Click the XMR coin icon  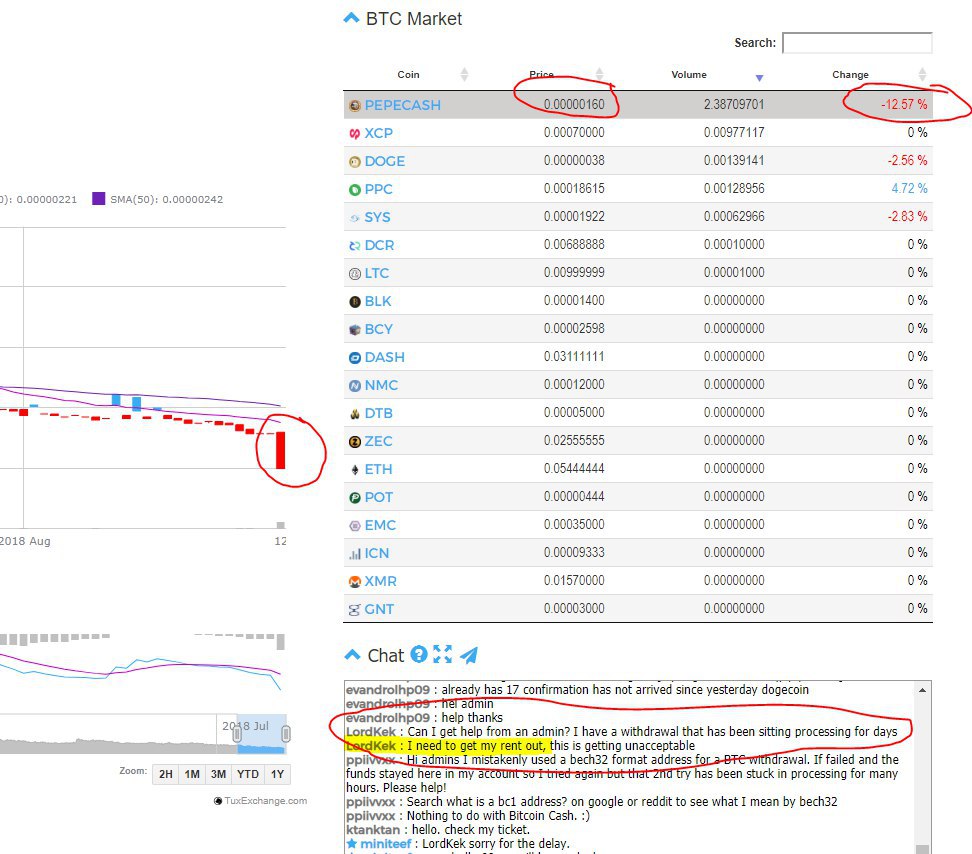pos(355,582)
